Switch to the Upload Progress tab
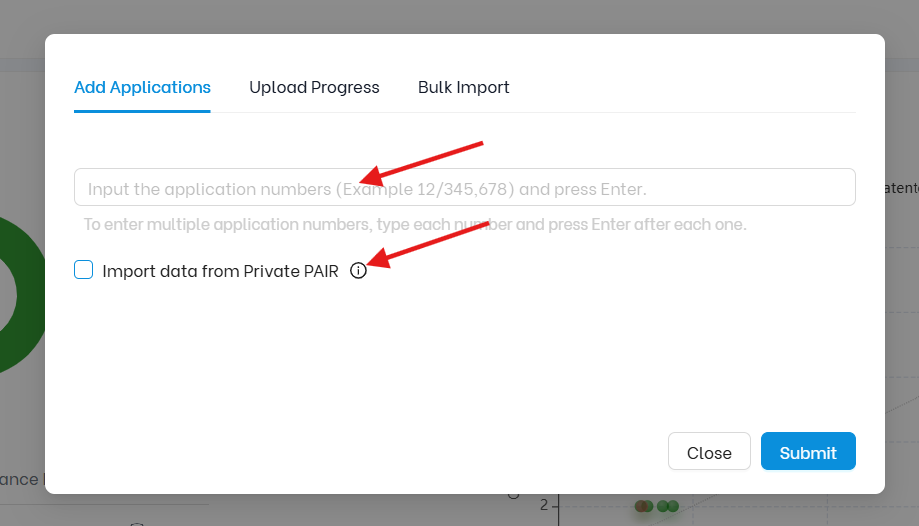Screen dimensions: 919x526 tap(314, 87)
